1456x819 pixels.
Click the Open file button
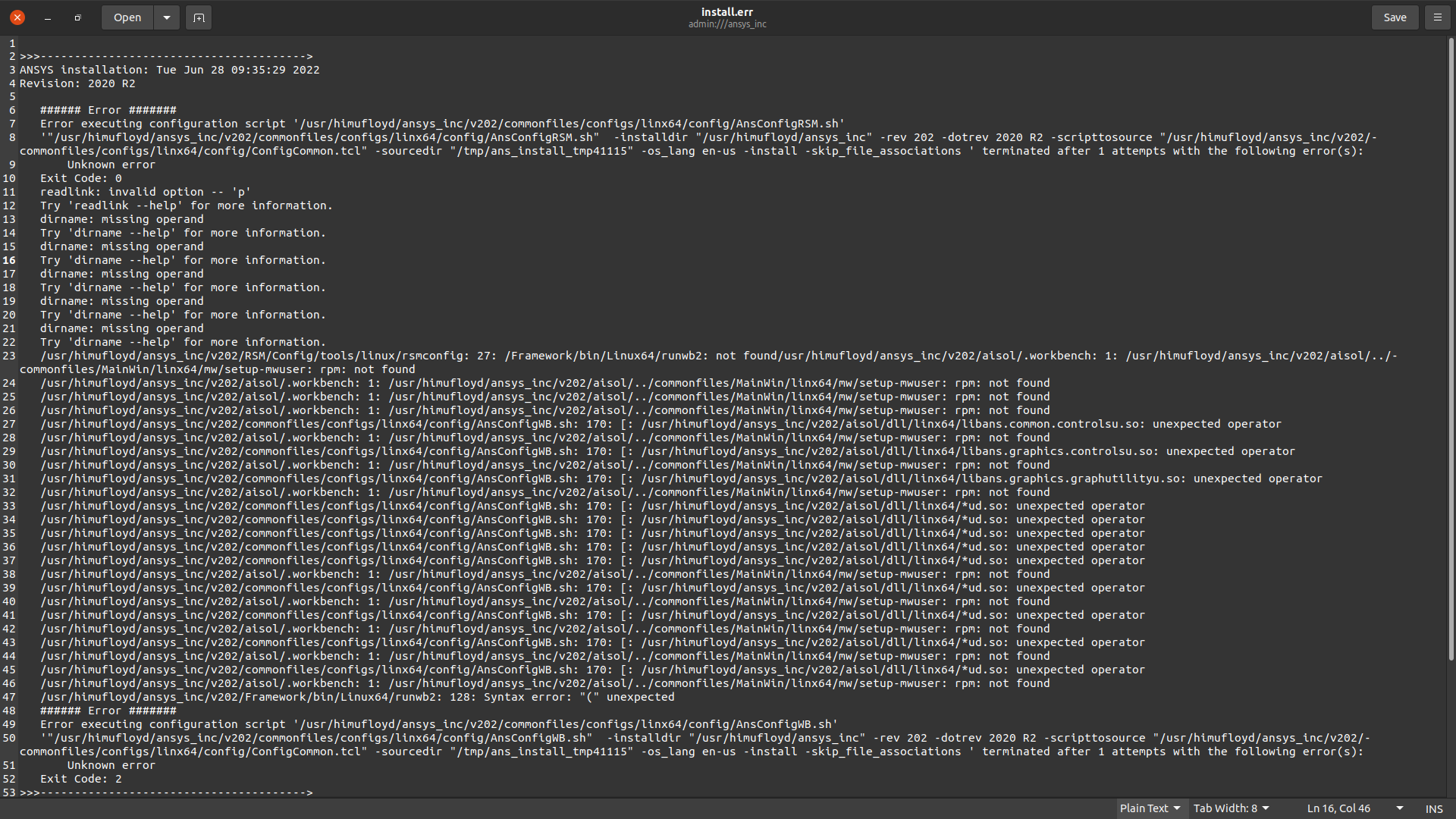click(x=127, y=17)
